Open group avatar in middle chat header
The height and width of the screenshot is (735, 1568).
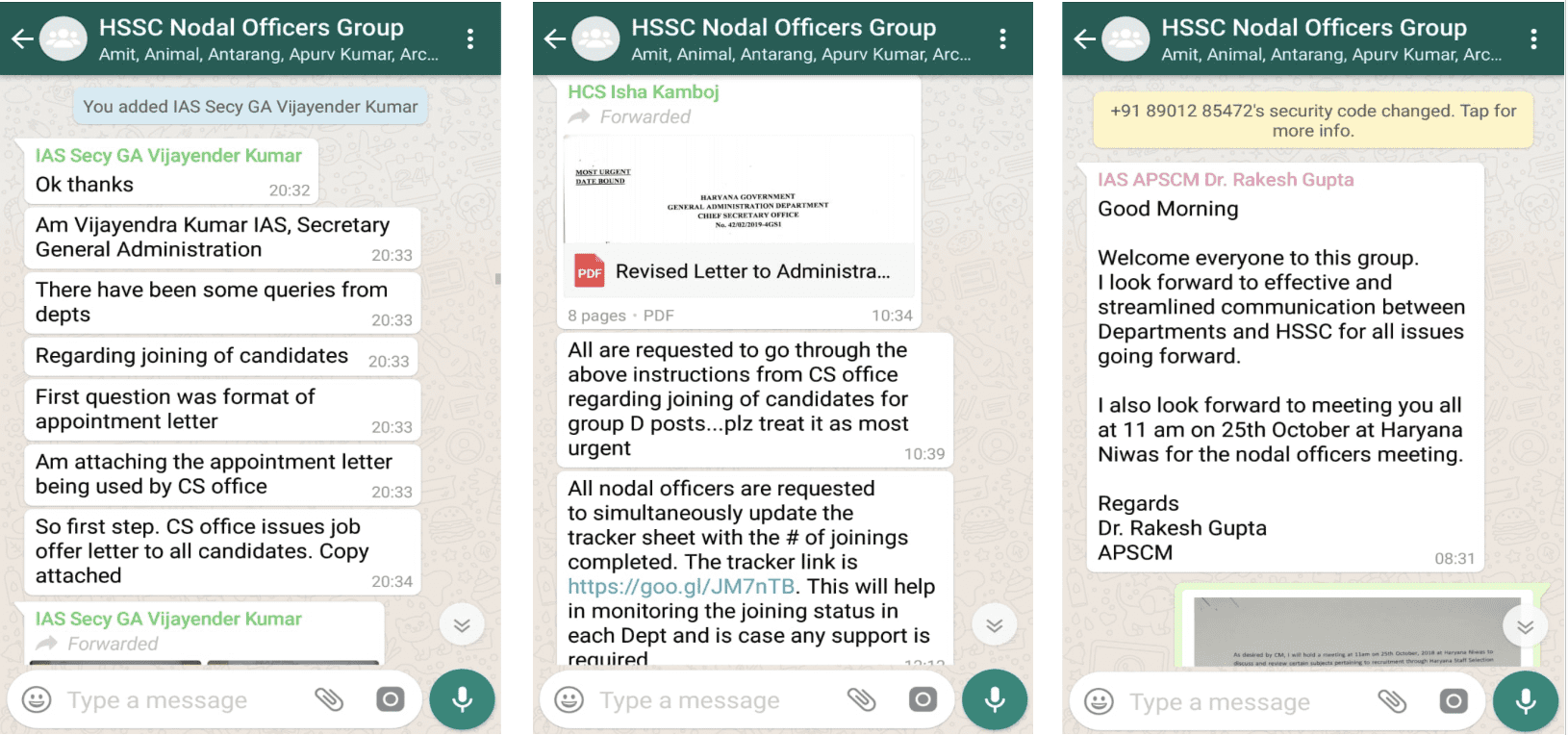(x=596, y=38)
